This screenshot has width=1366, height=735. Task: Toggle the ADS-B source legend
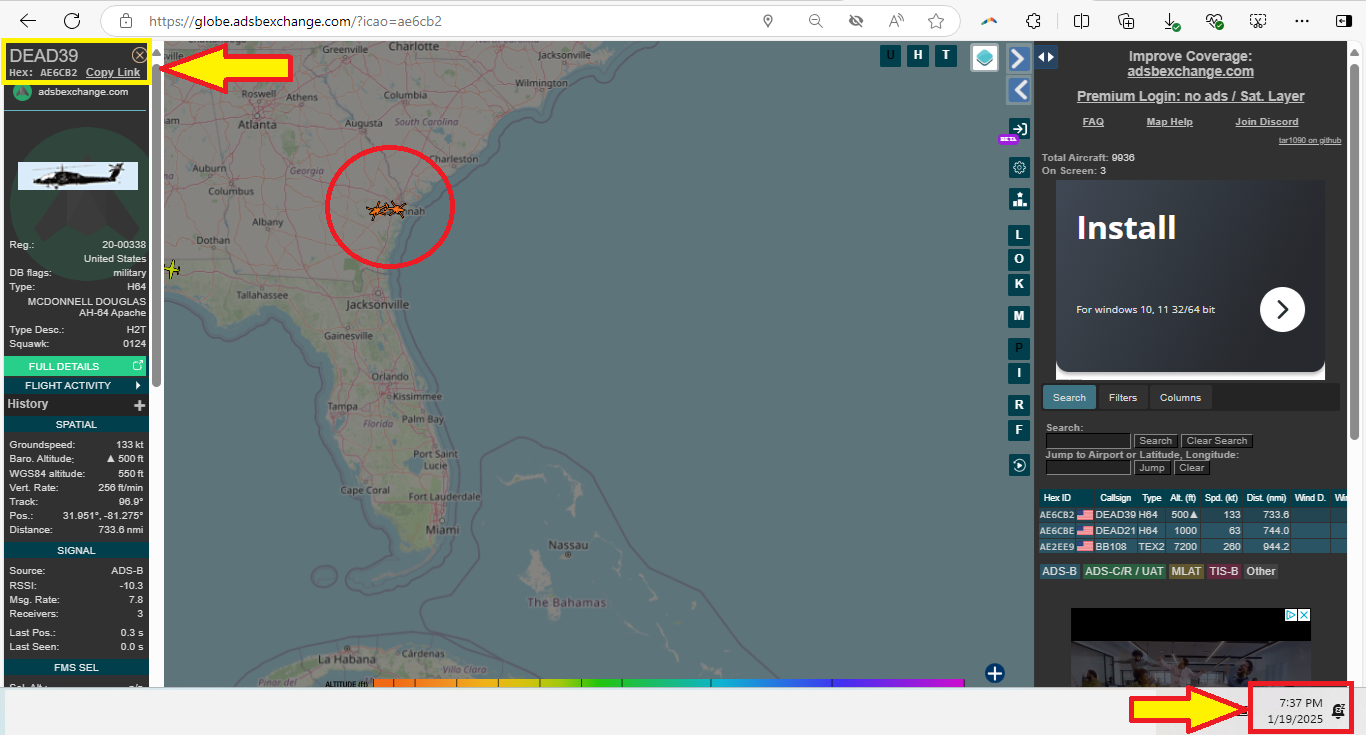(x=1059, y=571)
